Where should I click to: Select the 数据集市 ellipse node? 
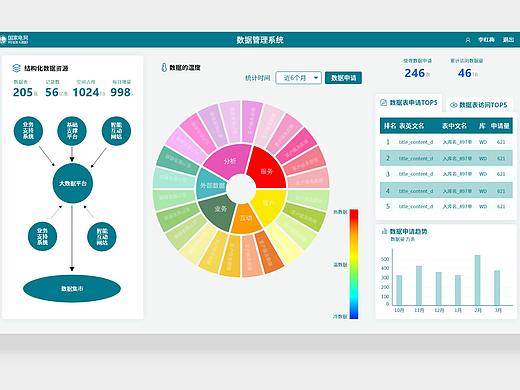pos(72,289)
